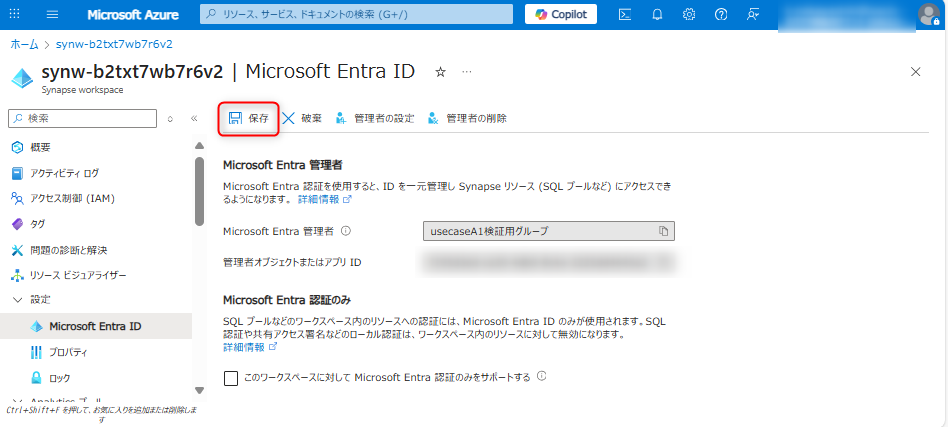This screenshot has height=427, width=948.
Task: Collapse the sidebar with double chevron
Action: (x=194, y=119)
